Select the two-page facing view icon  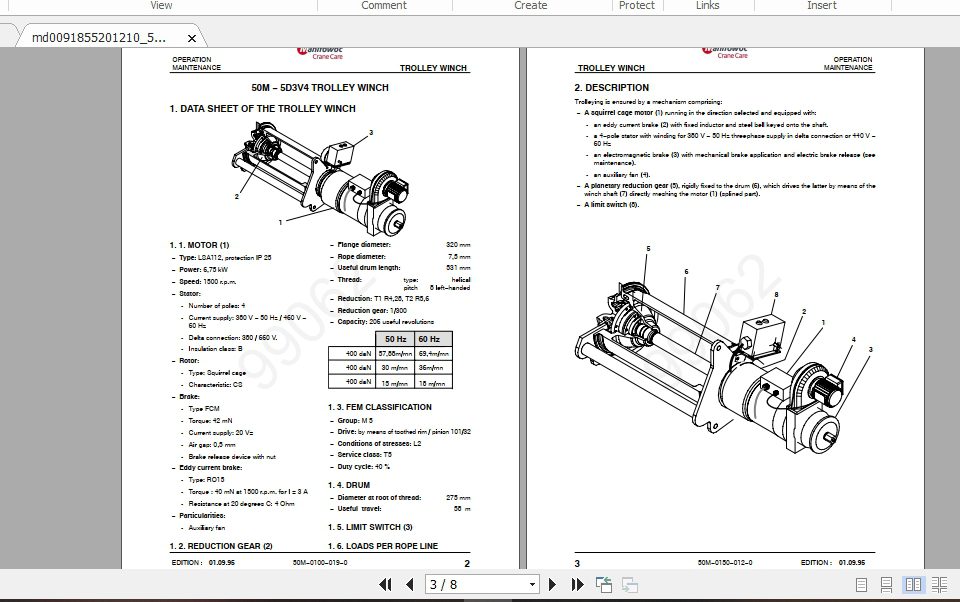pos(915,585)
